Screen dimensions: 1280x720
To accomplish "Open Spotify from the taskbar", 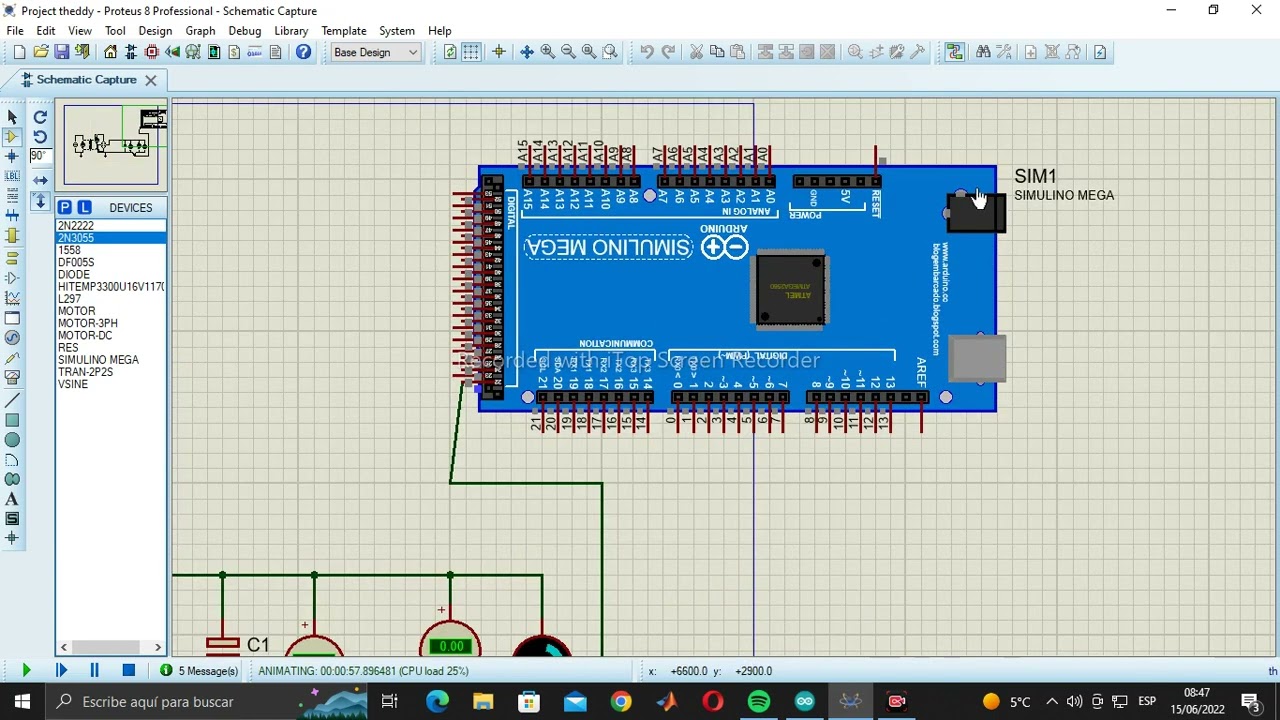I will pos(758,702).
